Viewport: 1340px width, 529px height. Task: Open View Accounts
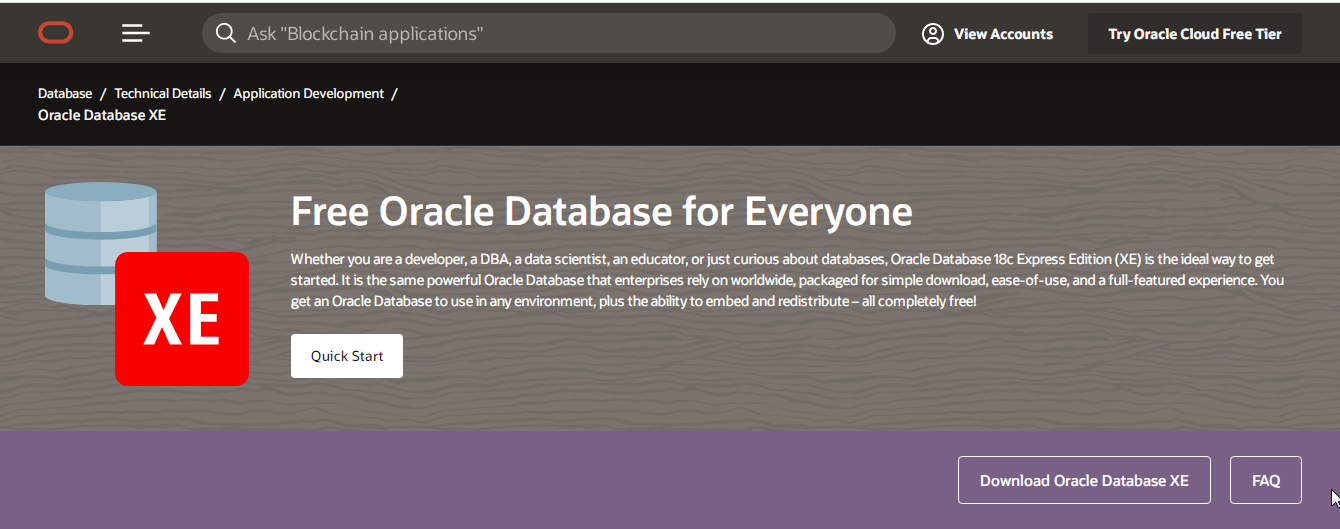(988, 34)
